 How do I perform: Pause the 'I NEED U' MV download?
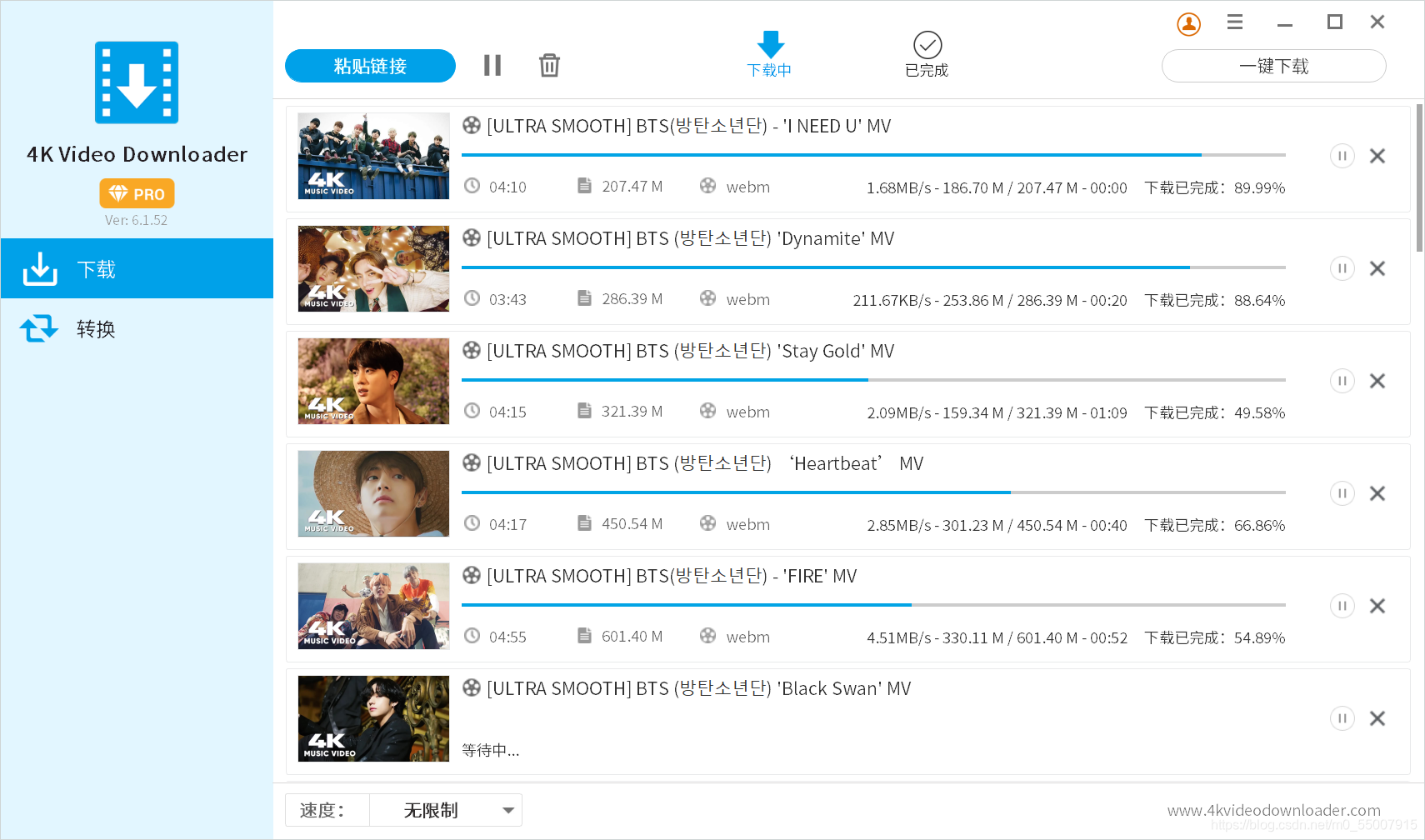coord(1342,156)
